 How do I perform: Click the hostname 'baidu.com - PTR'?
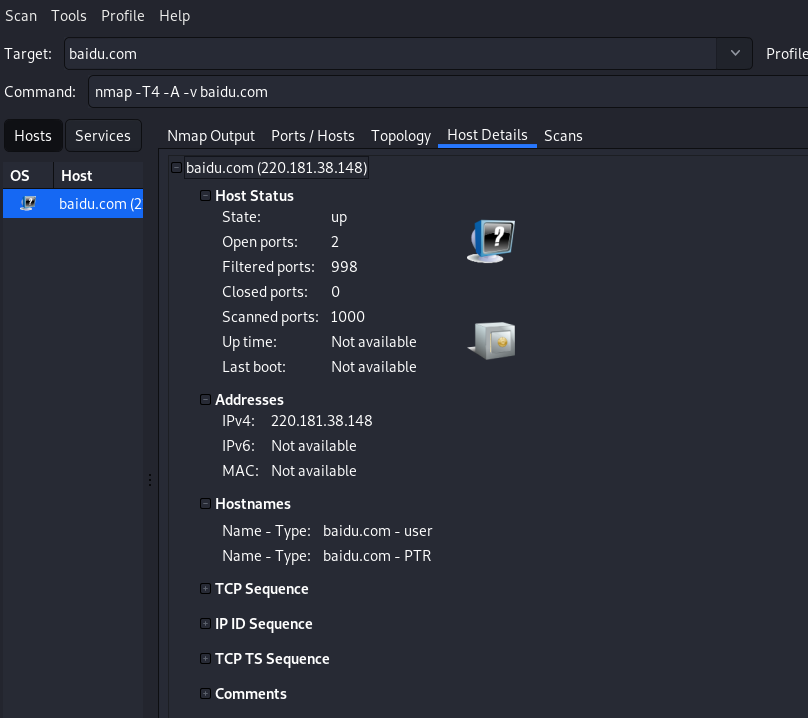click(x=377, y=556)
